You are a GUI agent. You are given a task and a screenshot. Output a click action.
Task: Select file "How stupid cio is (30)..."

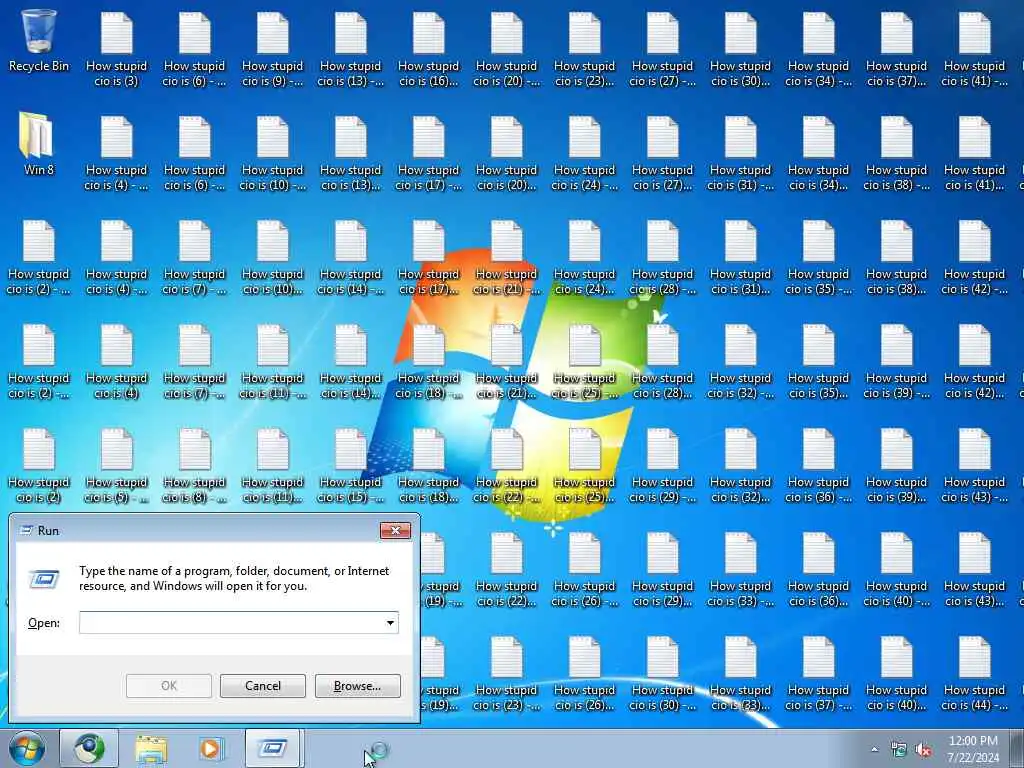(741, 50)
